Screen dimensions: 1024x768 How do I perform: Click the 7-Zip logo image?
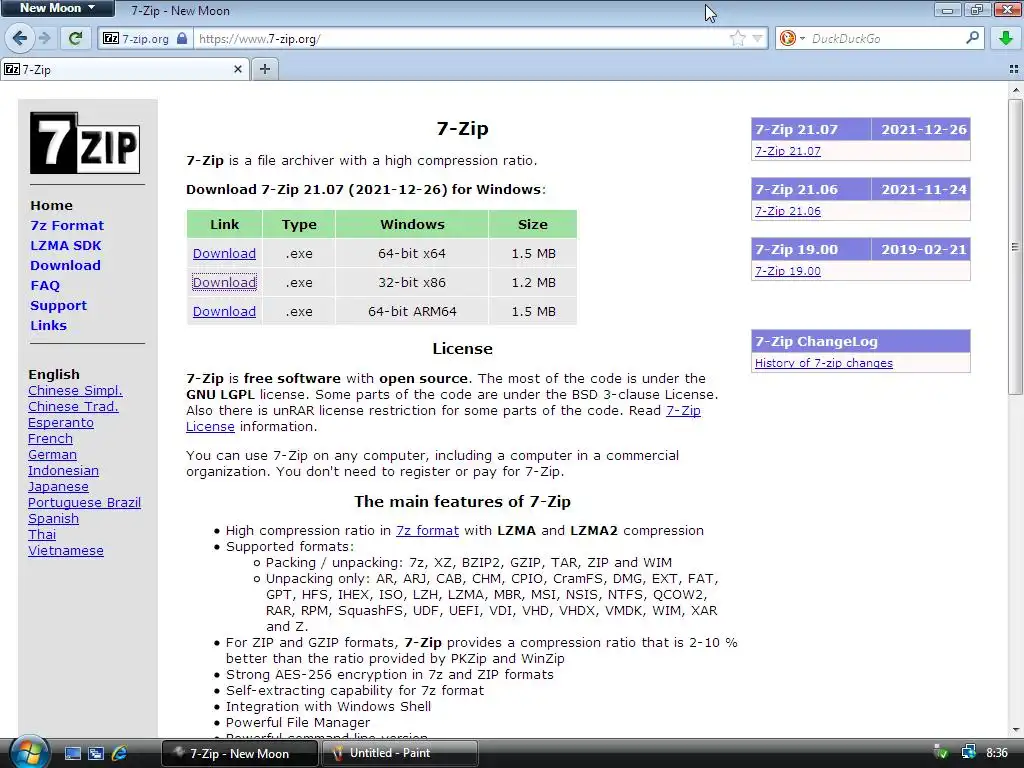pos(85,143)
